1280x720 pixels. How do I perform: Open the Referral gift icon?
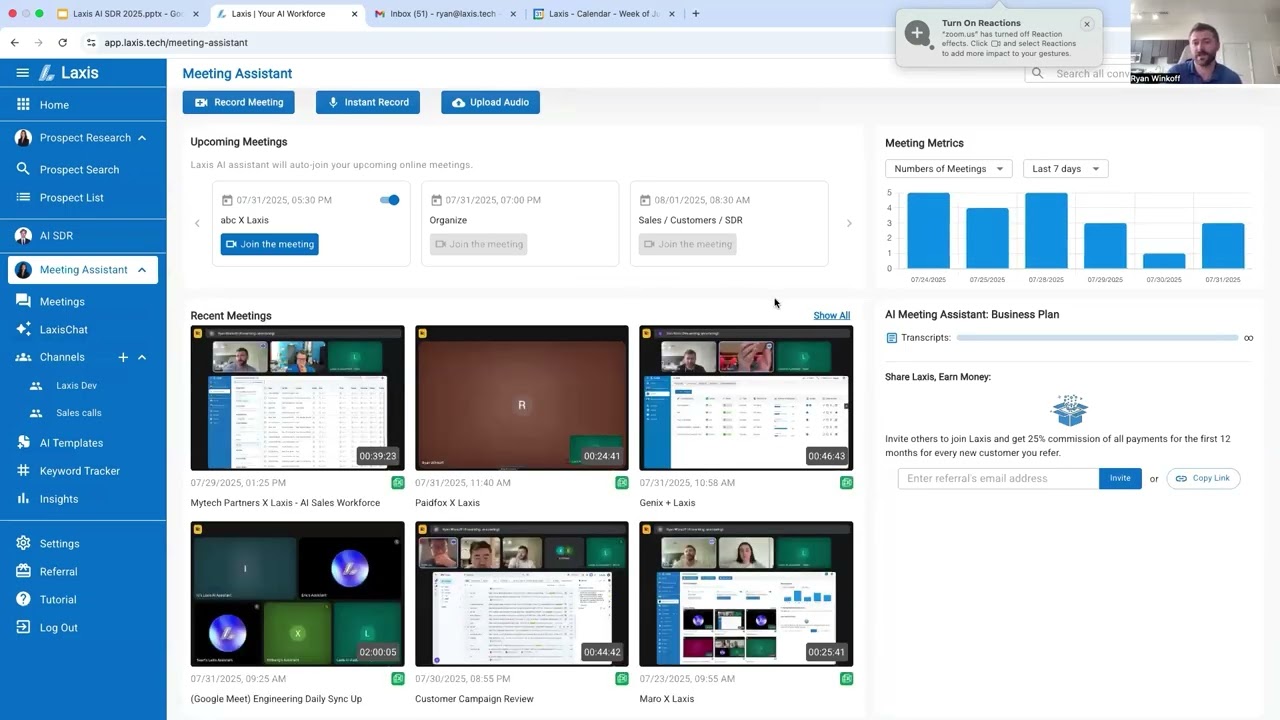tap(23, 571)
